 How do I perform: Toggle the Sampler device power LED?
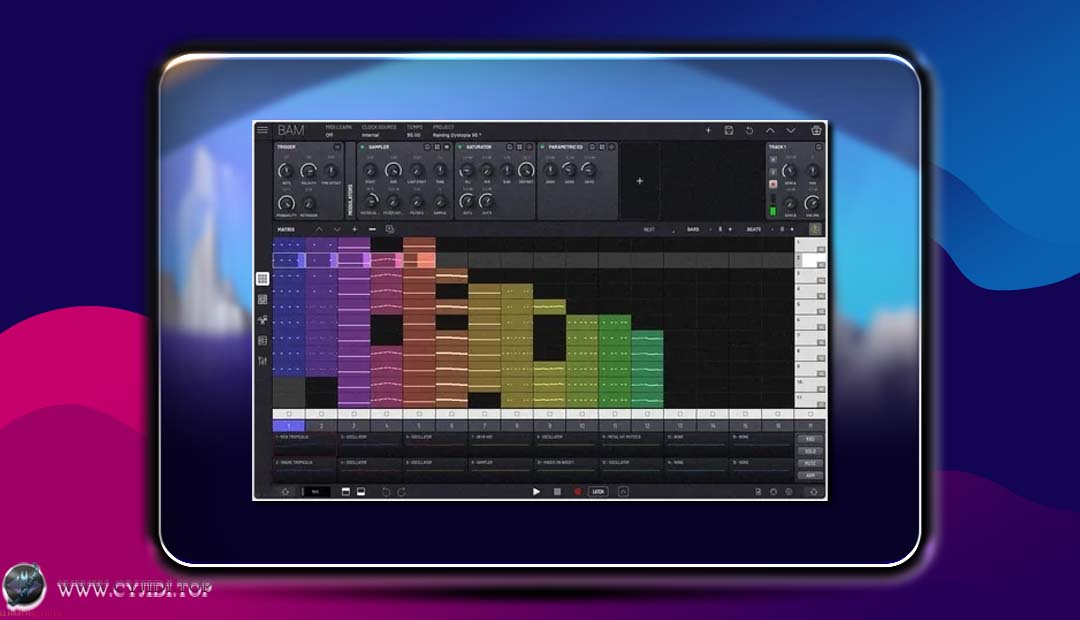362,147
